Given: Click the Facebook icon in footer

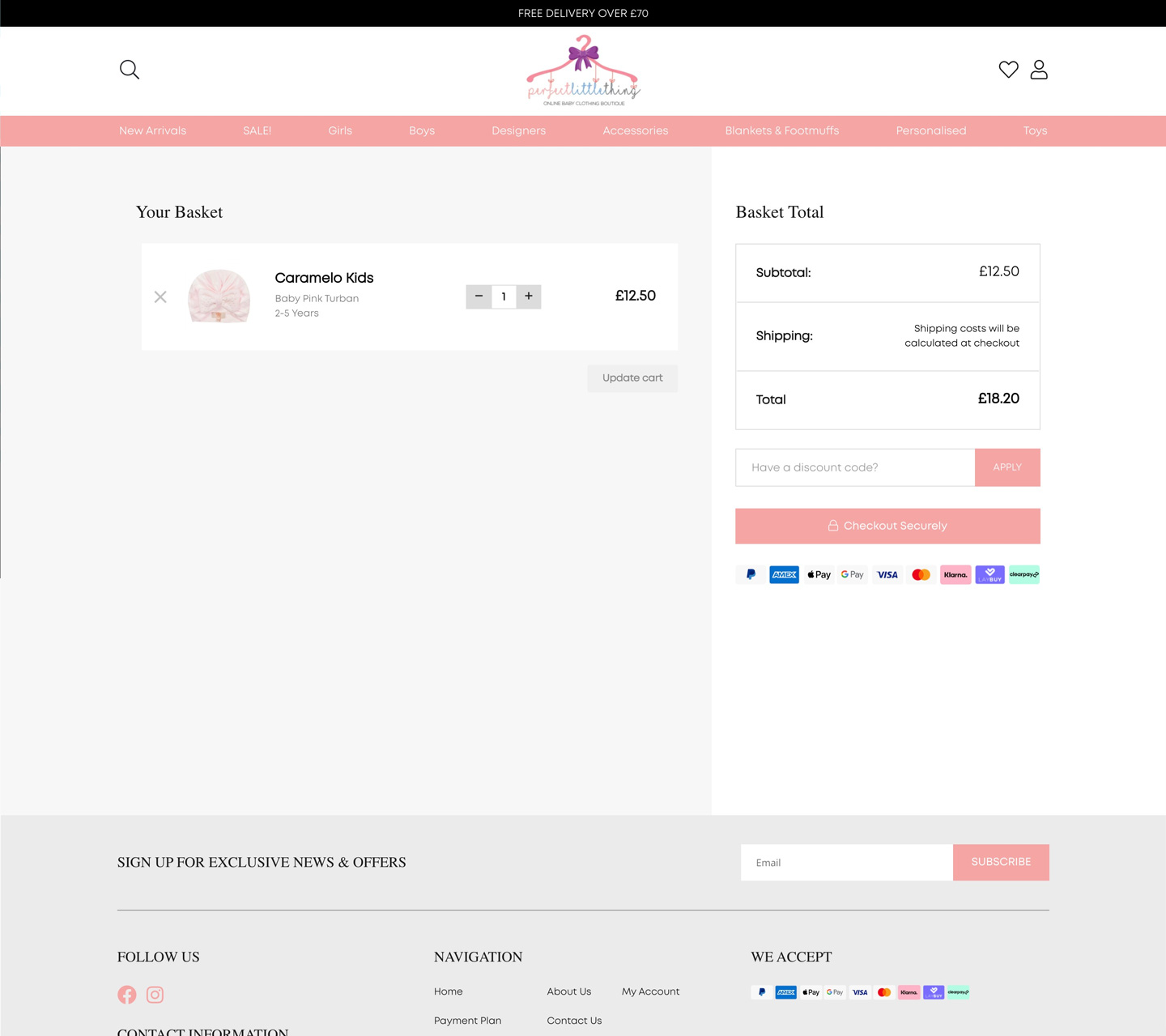Looking at the screenshot, I should (127, 995).
